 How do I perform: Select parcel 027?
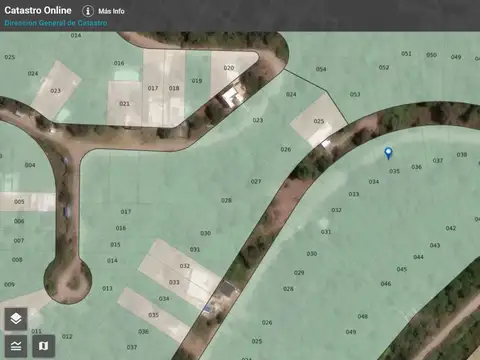(256, 181)
